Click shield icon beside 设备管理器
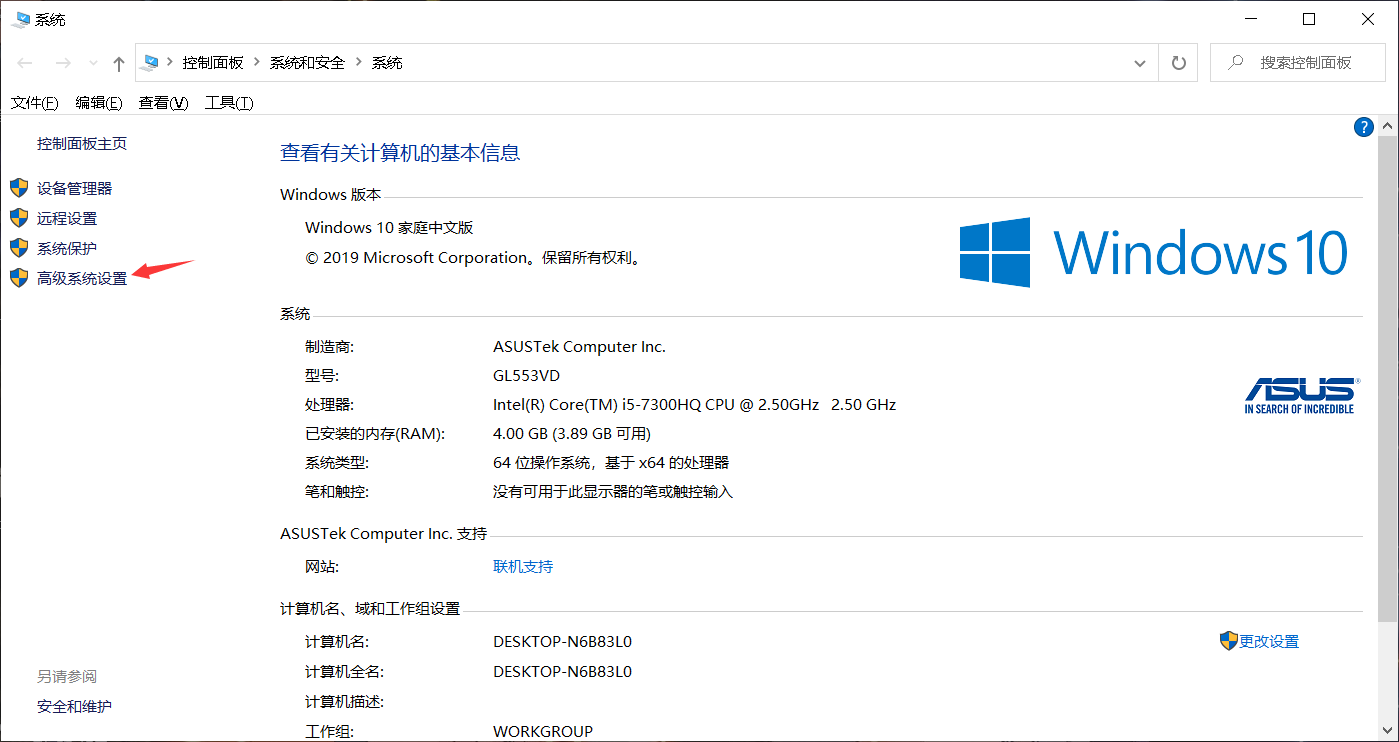Viewport: 1399px width, 742px height. coord(19,188)
